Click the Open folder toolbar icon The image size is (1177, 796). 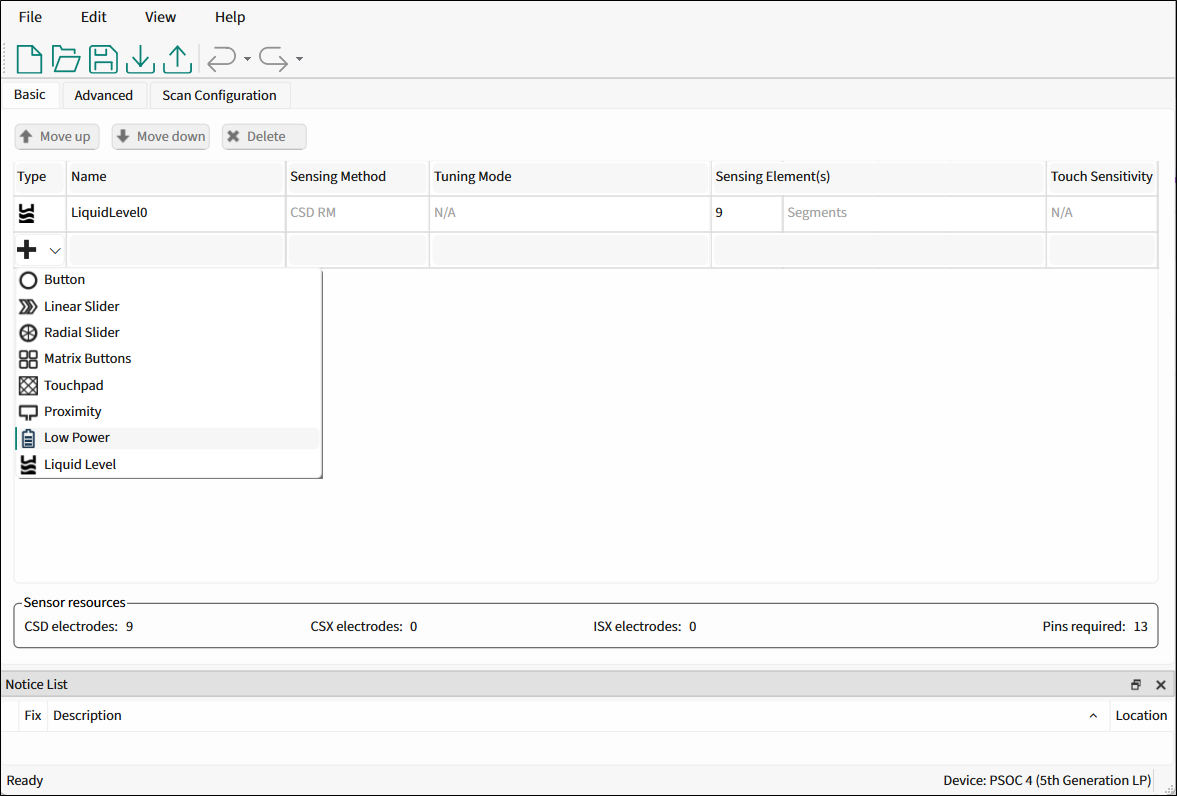click(66, 59)
